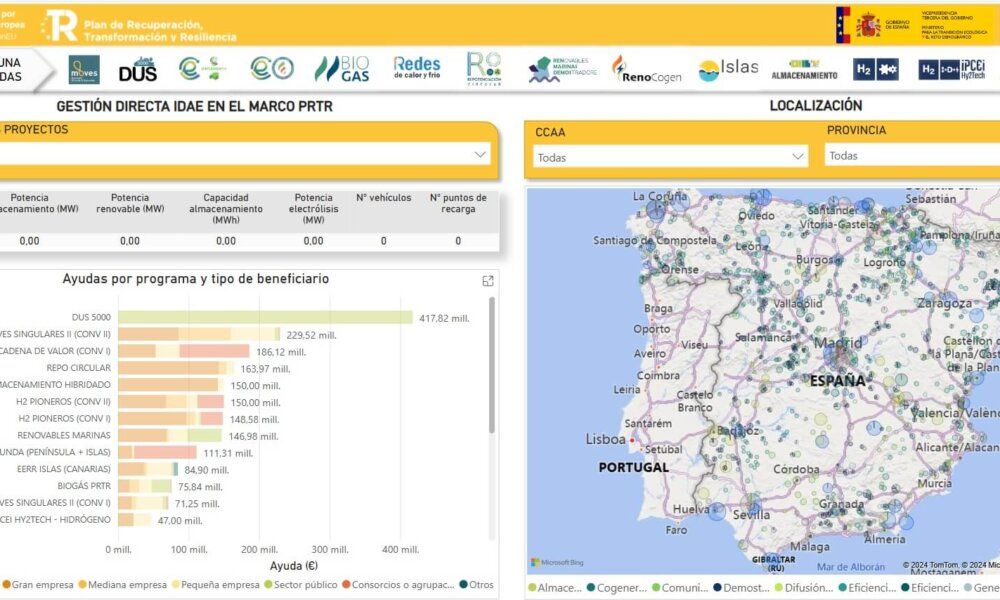Screen dimensions: 1000x600
Task: Open the DUS 5000 program filter icon
Action: coord(141,68)
